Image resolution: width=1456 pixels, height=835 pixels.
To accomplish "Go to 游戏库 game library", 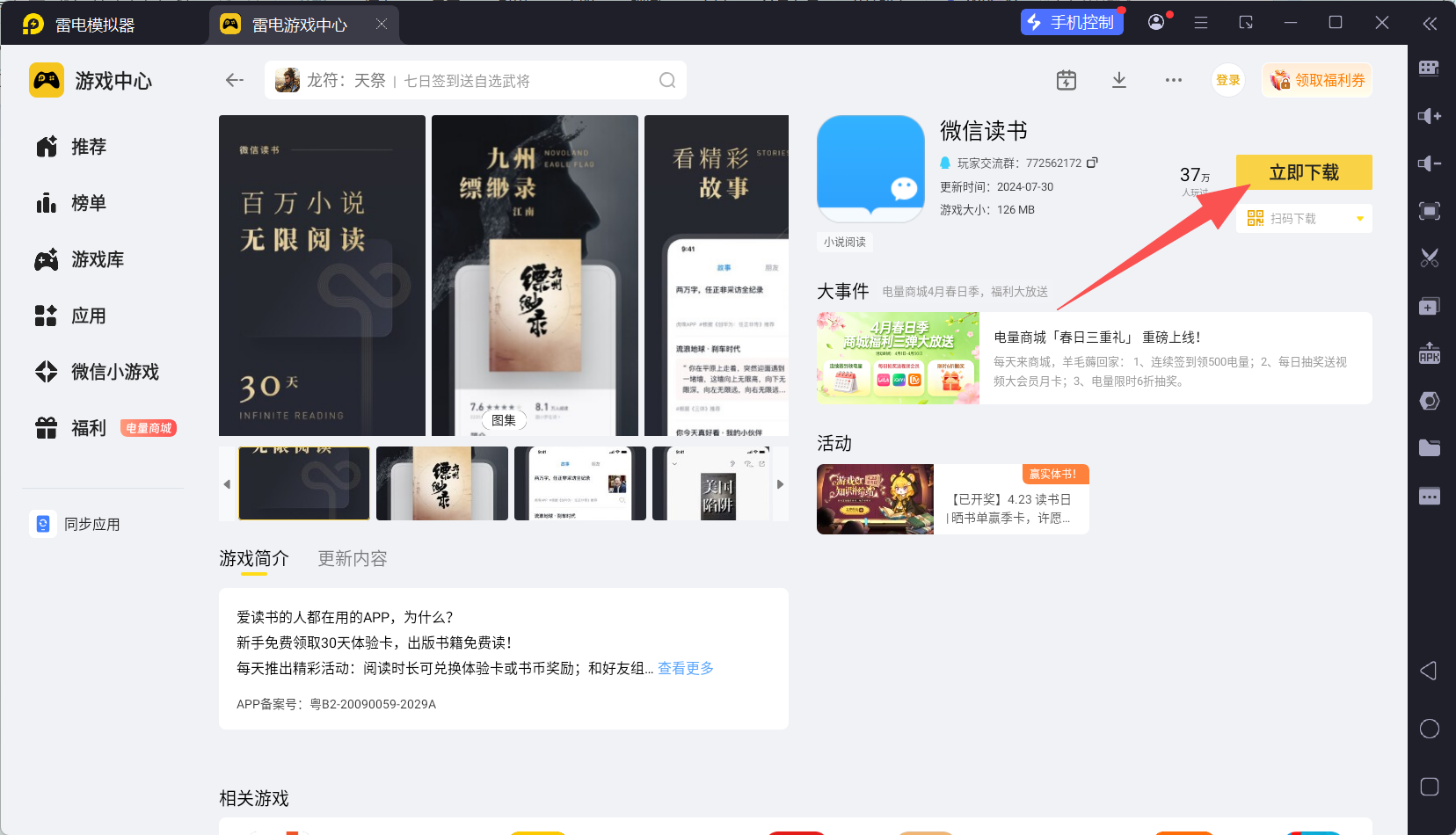I will pyautogui.click(x=80, y=259).
